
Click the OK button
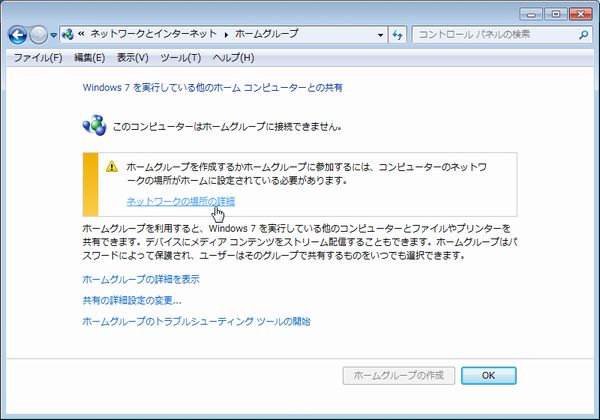[x=489, y=376]
